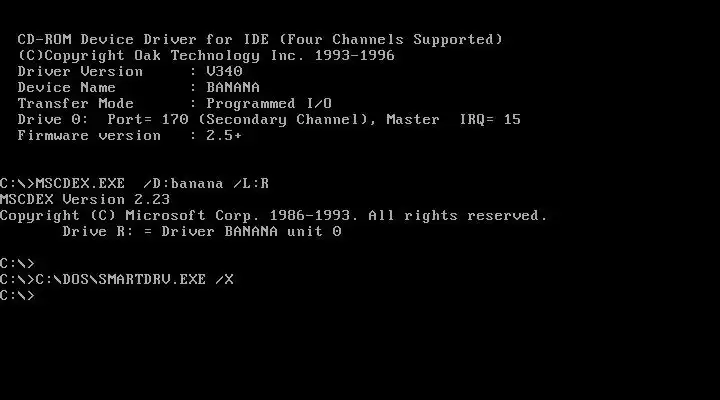Click the last C:\> prompt line
Viewport: 720px width, 400px height.
tap(17, 295)
